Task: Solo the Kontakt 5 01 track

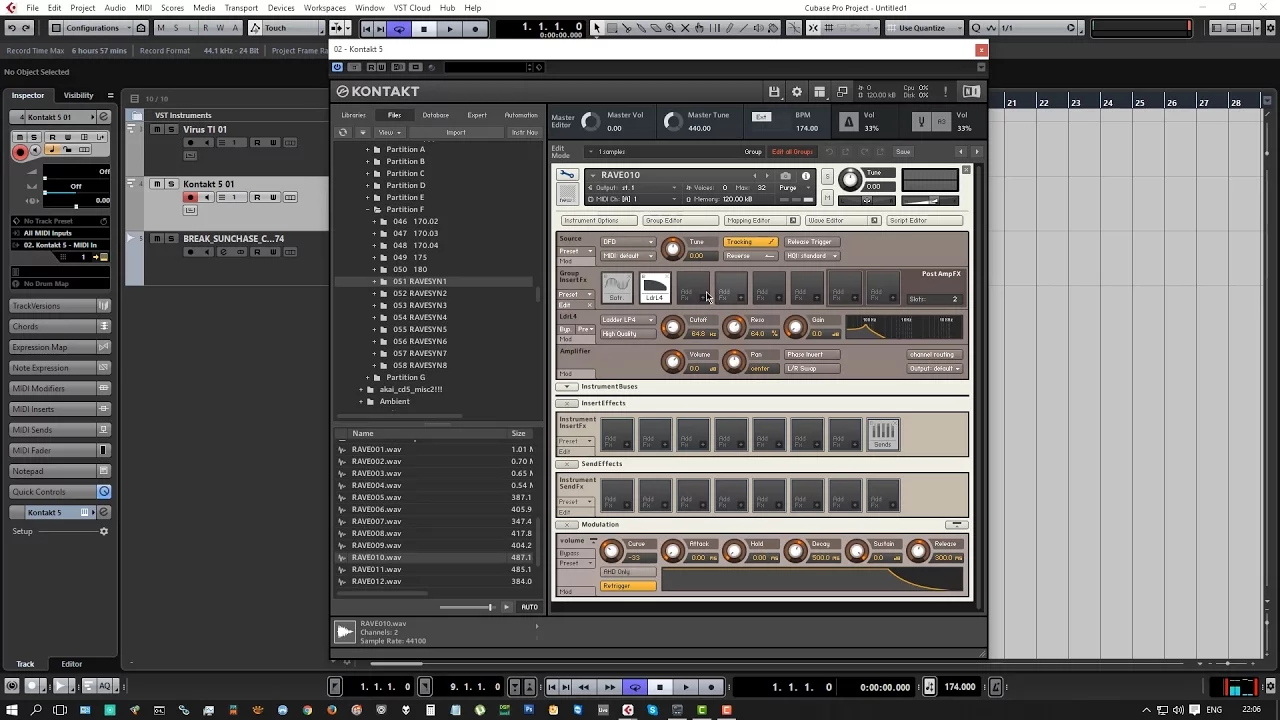Action: coord(171,184)
